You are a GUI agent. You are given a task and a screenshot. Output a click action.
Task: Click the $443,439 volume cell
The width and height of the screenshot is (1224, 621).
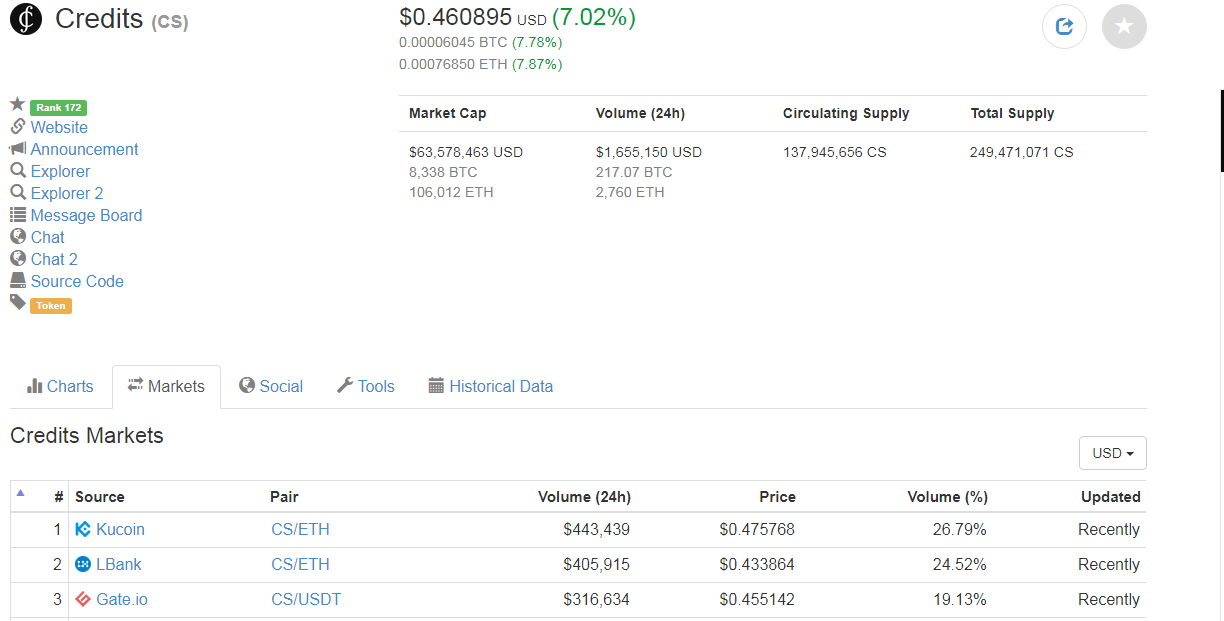(596, 529)
